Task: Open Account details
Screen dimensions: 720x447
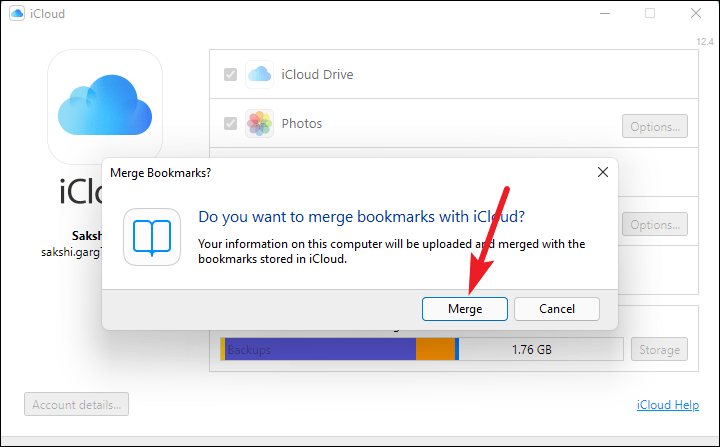Action: tap(77, 404)
